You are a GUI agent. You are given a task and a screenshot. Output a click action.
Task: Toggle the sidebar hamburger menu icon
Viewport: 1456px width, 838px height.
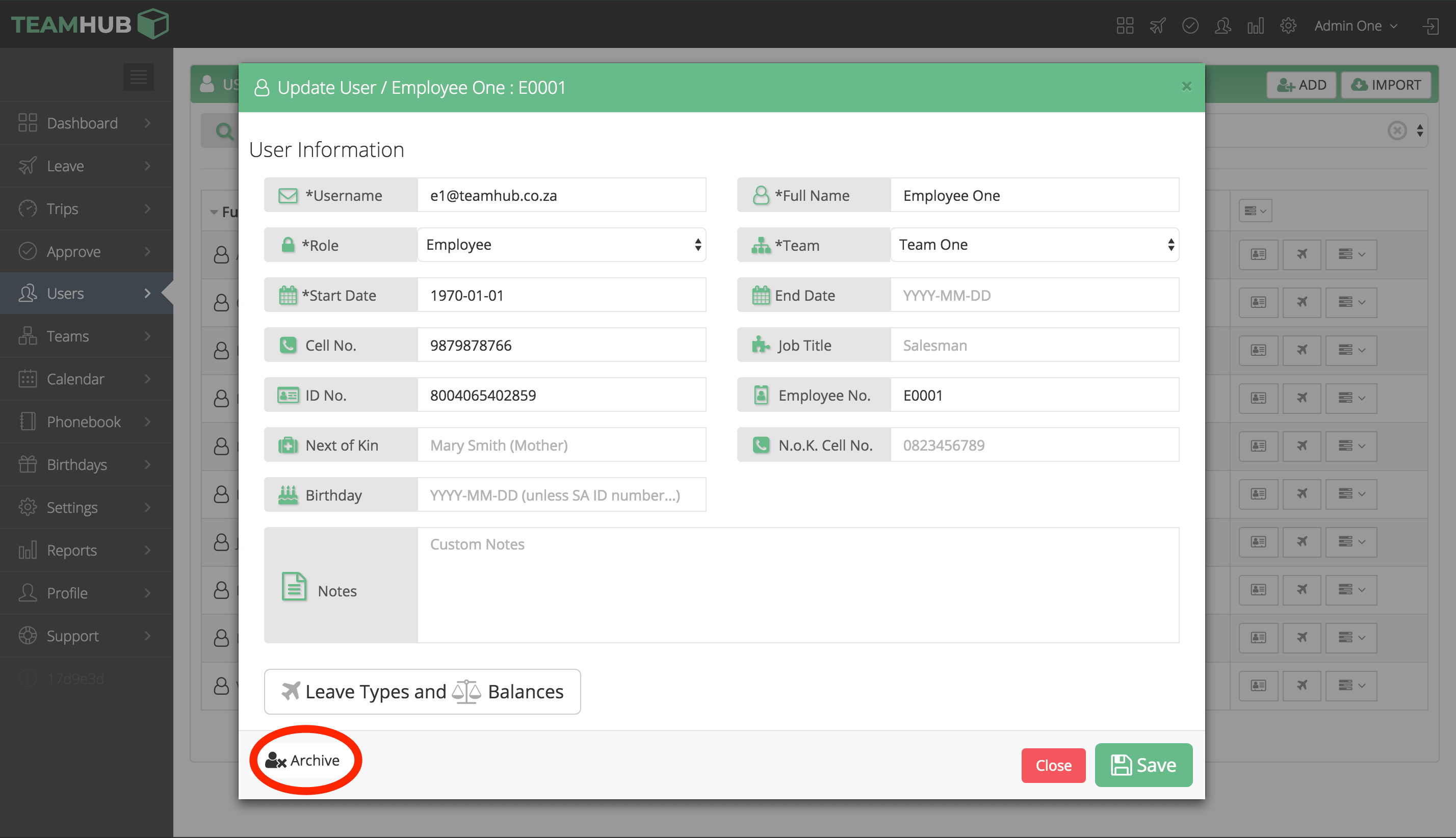tap(138, 76)
